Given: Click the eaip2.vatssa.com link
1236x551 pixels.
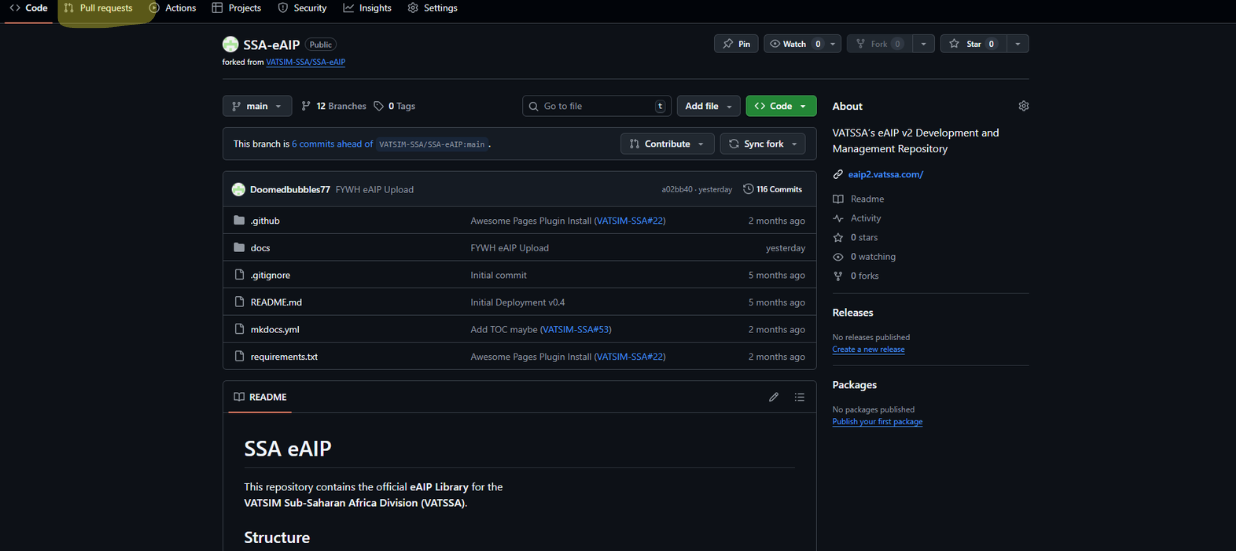Looking at the screenshot, I should point(885,174).
